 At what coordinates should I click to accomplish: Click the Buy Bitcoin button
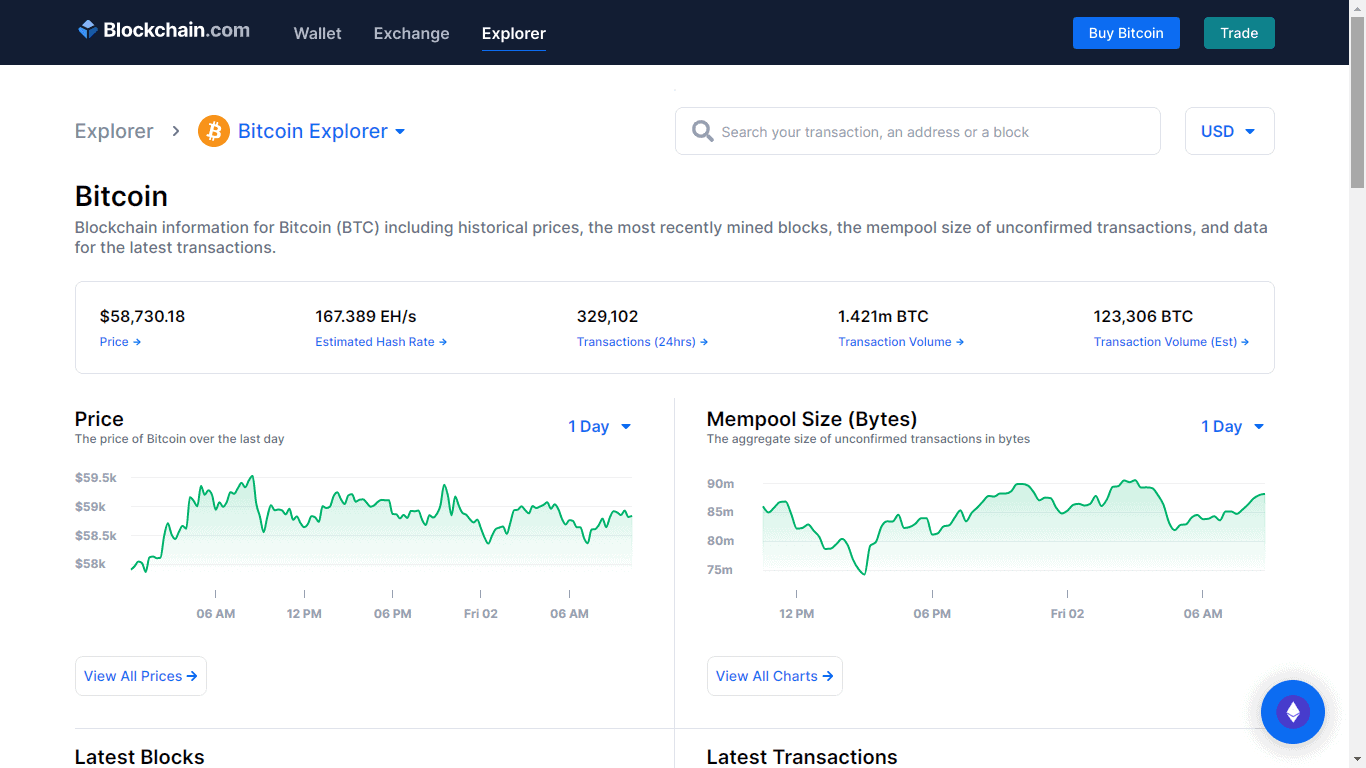pyautogui.click(x=1126, y=33)
